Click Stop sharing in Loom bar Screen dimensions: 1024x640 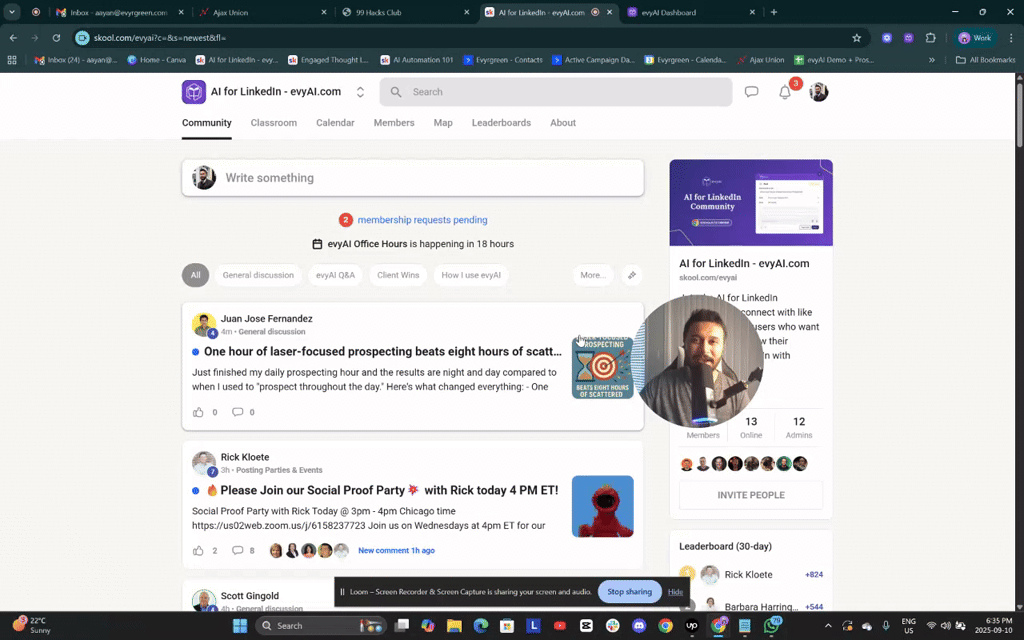[630, 592]
